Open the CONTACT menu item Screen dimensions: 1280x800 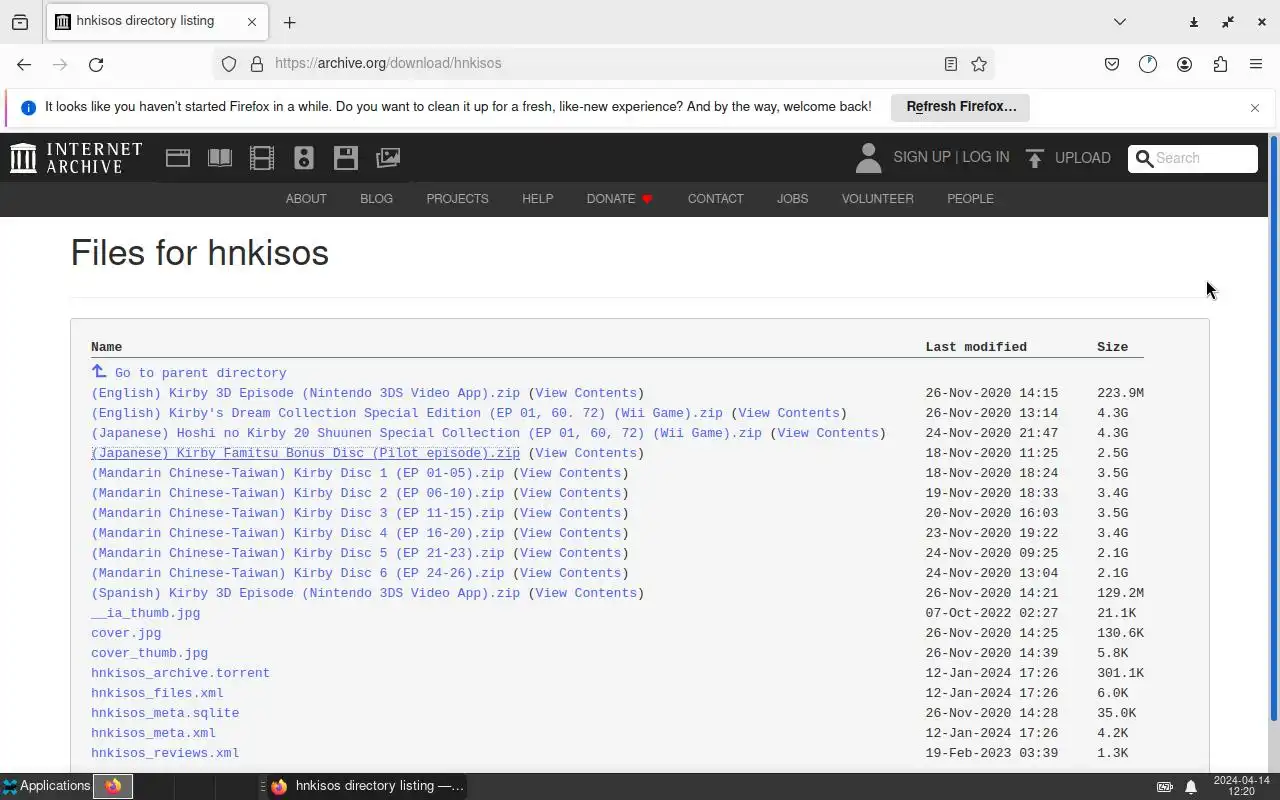pyautogui.click(x=715, y=199)
